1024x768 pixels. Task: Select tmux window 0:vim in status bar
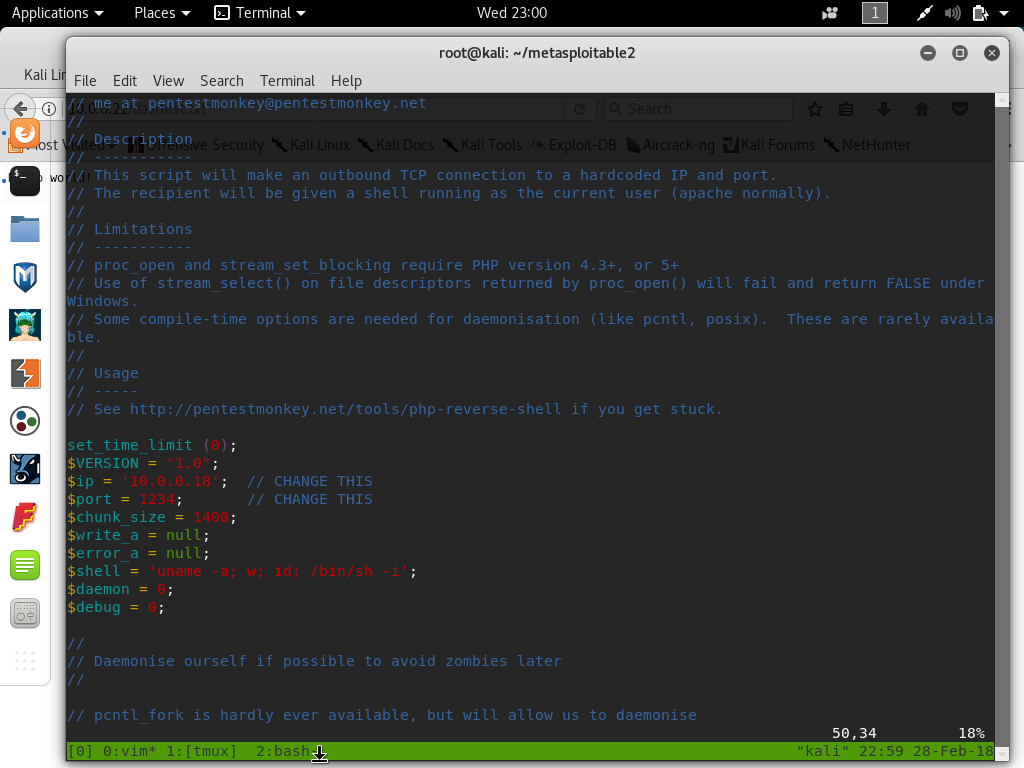coord(130,751)
